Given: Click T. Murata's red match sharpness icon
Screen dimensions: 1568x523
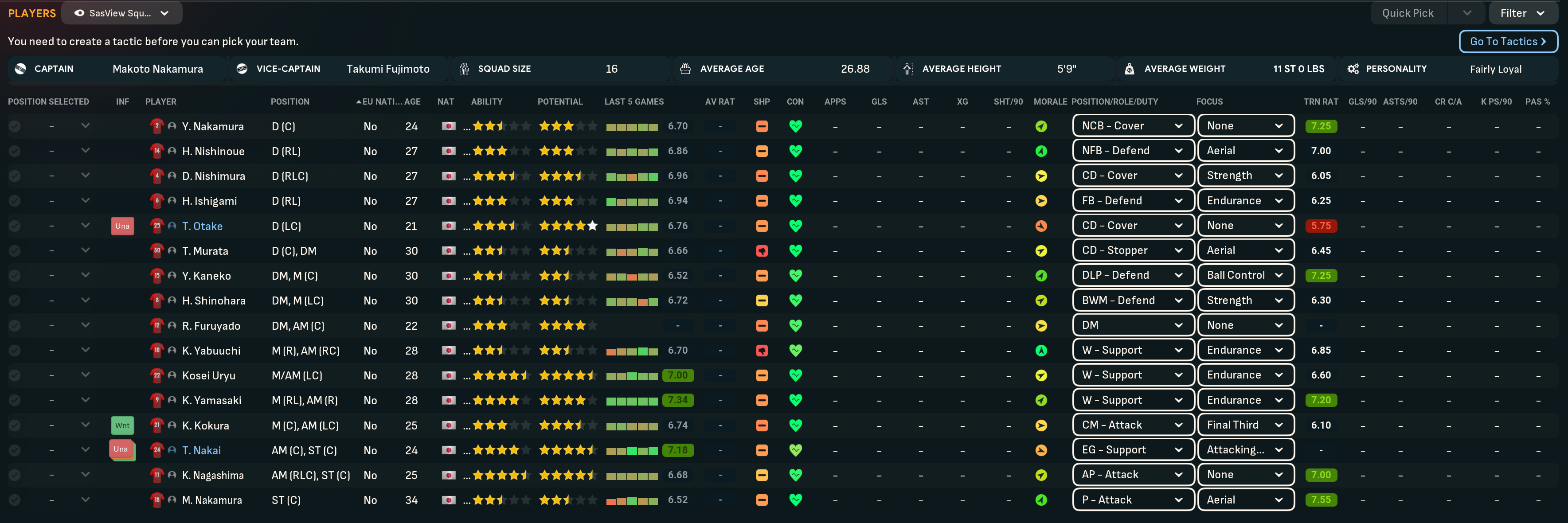Looking at the screenshot, I should (x=762, y=251).
